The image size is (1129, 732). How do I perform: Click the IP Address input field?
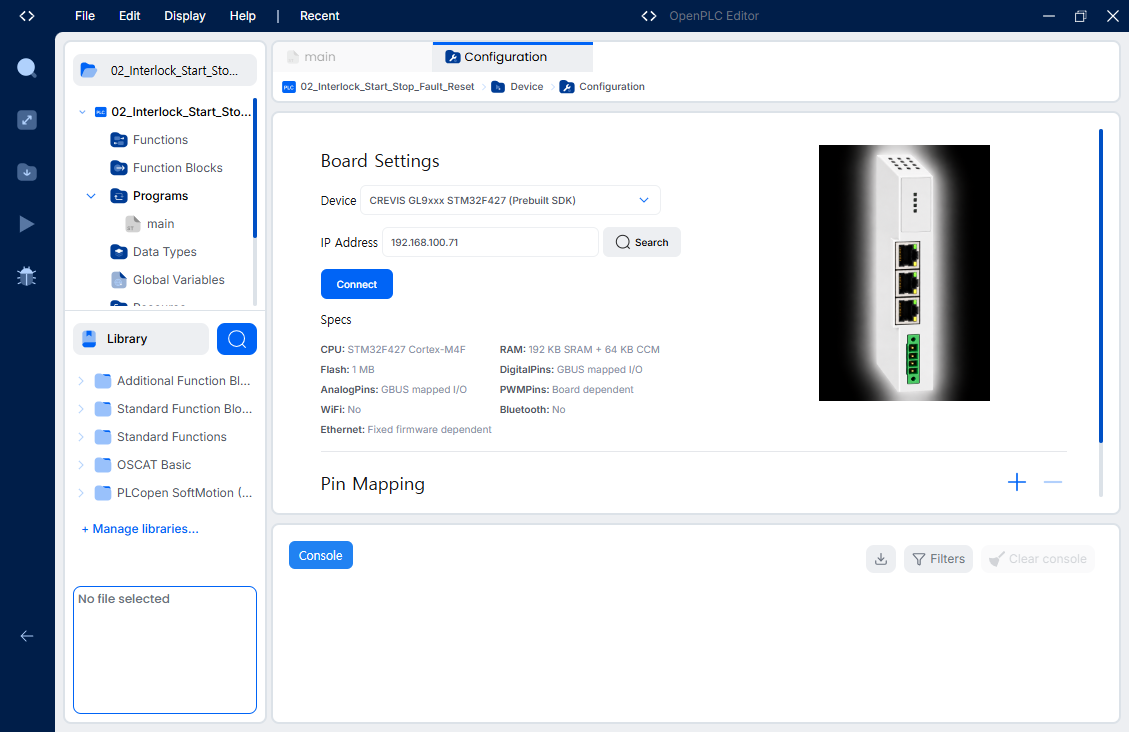(x=490, y=243)
